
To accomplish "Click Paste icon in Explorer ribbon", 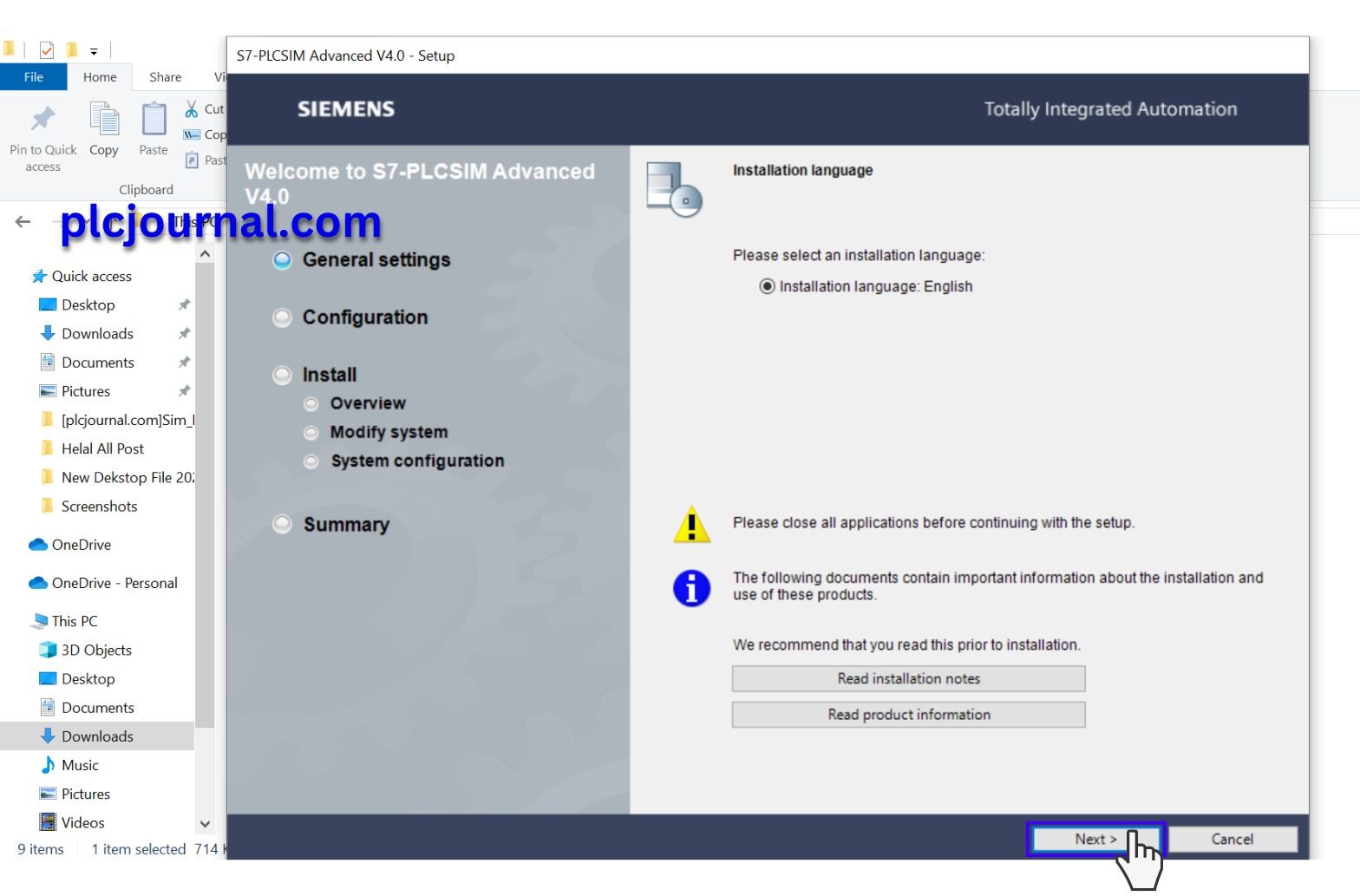I will [x=154, y=119].
